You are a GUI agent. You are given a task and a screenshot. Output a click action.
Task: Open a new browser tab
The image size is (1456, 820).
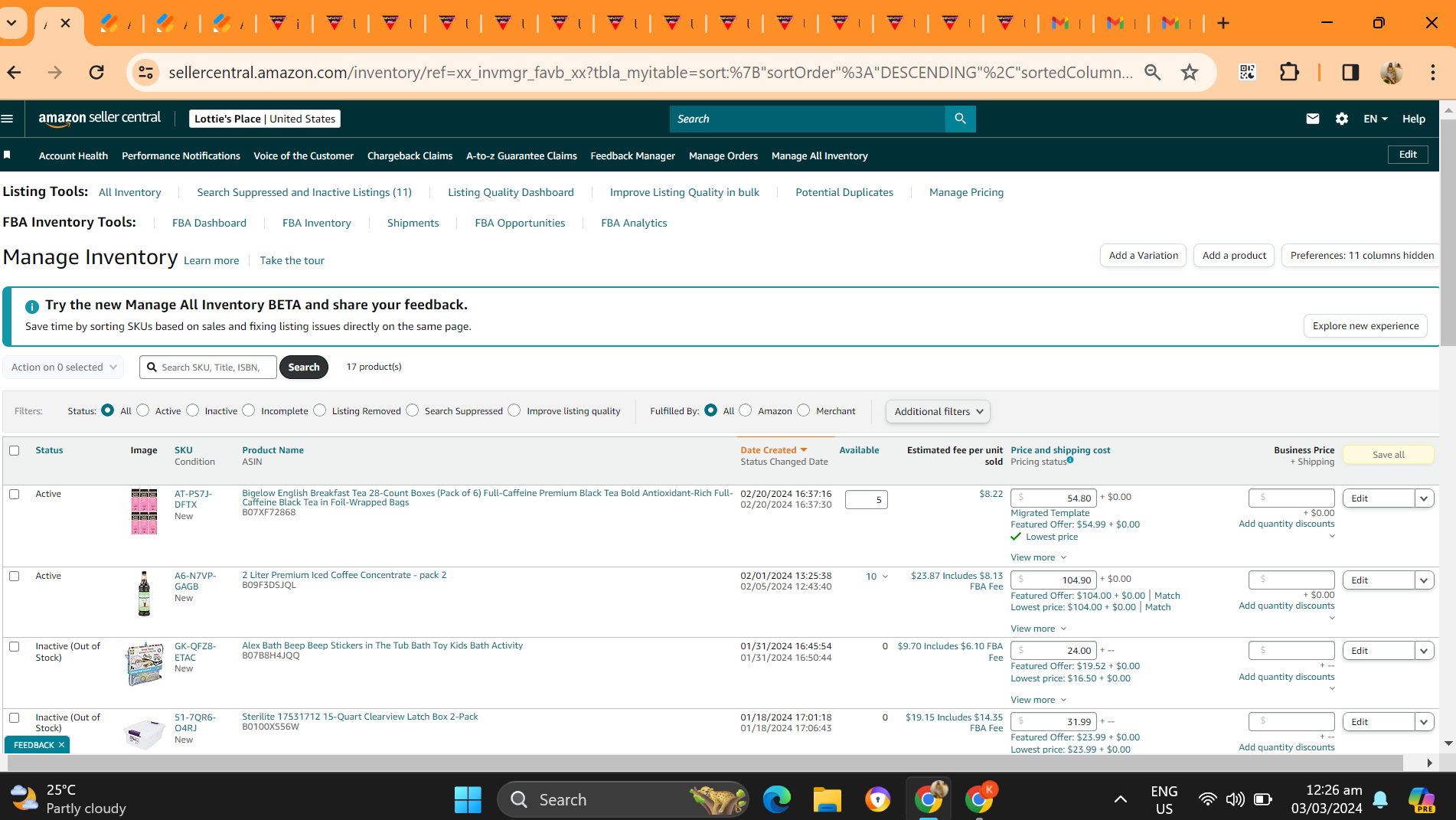pos(1223,23)
